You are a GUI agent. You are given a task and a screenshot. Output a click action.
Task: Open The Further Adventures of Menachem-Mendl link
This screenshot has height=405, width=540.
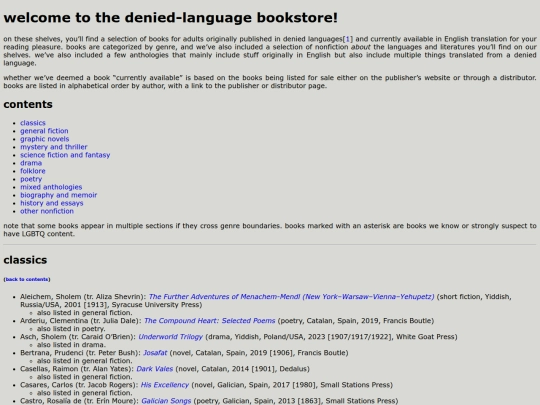(291, 297)
